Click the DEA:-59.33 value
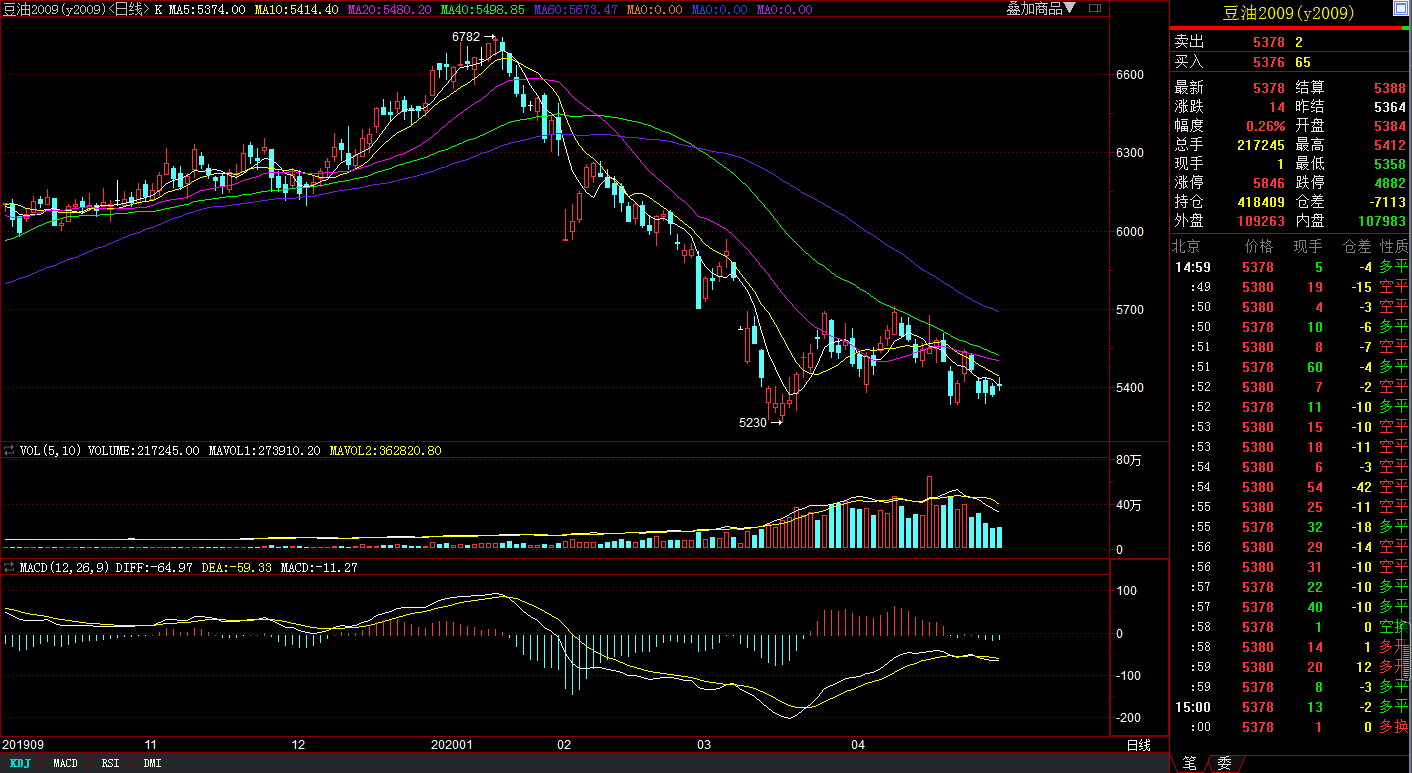This screenshot has height=773, width=1412. click(x=237, y=567)
